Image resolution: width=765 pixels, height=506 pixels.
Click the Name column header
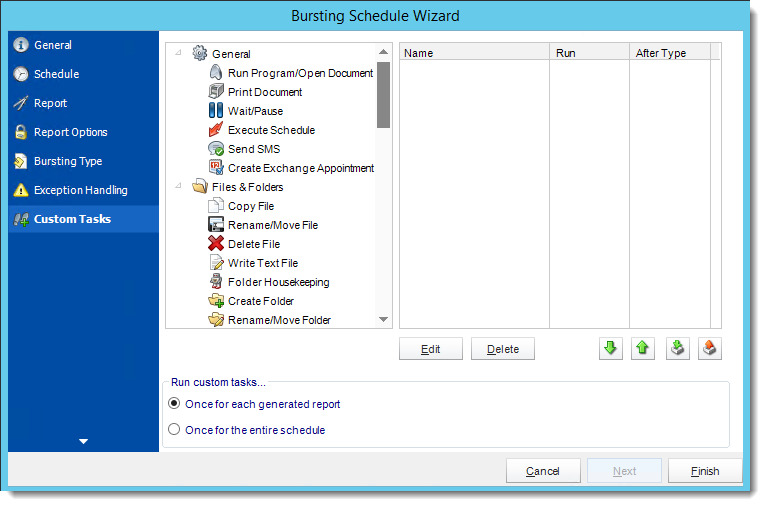pos(474,52)
